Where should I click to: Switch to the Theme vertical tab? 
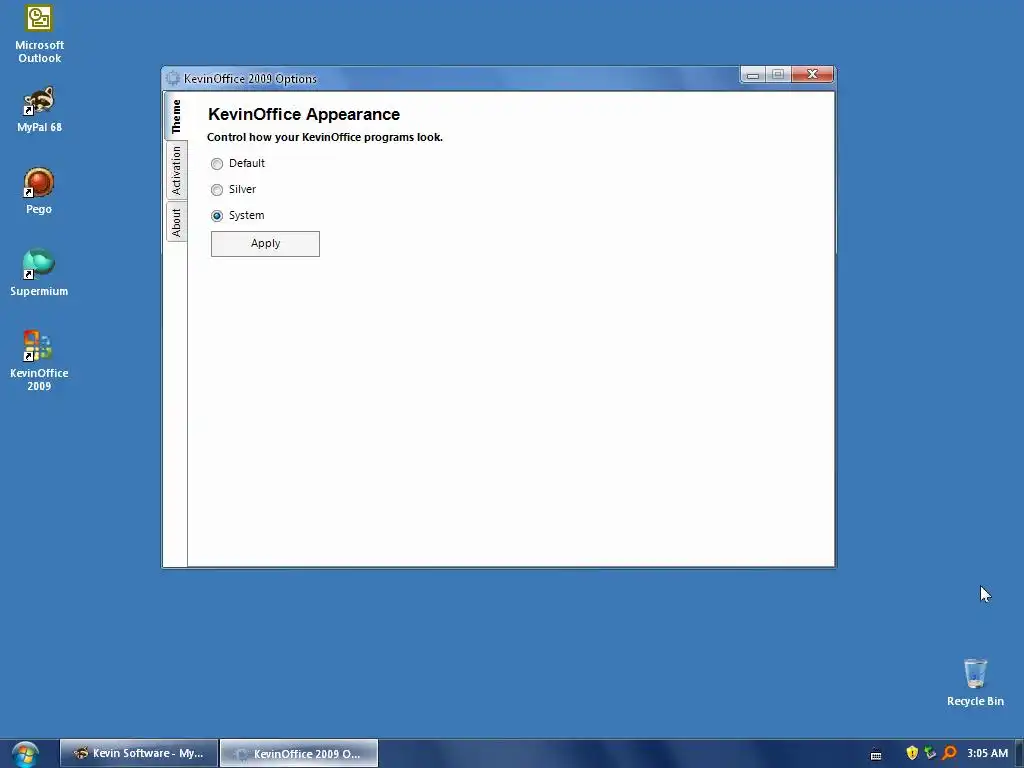coord(176,116)
